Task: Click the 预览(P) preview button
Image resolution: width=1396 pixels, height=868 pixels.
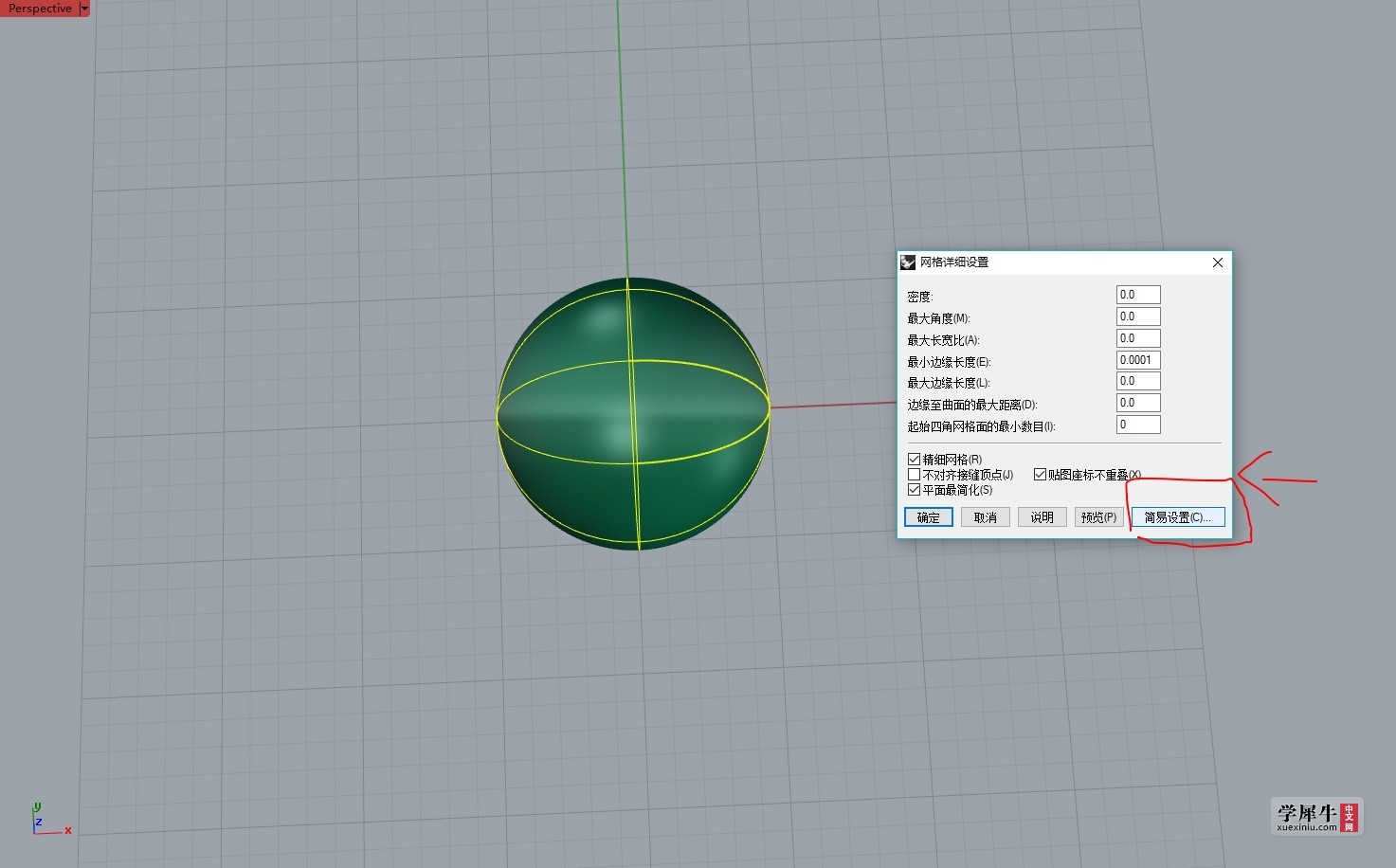Action: pos(1099,517)
